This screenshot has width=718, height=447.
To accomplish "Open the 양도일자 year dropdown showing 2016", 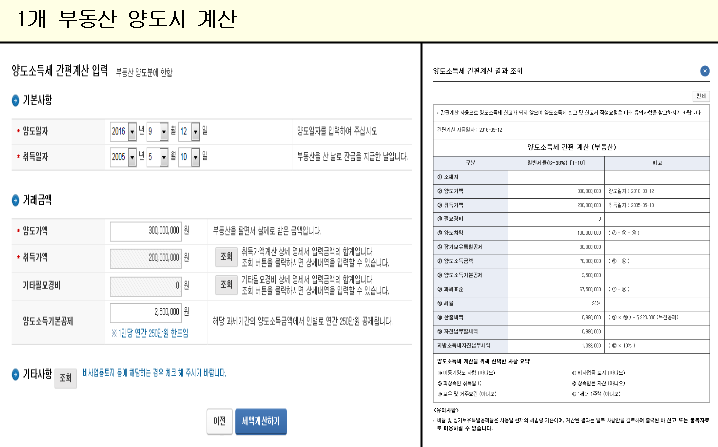I will click(123, 131).
